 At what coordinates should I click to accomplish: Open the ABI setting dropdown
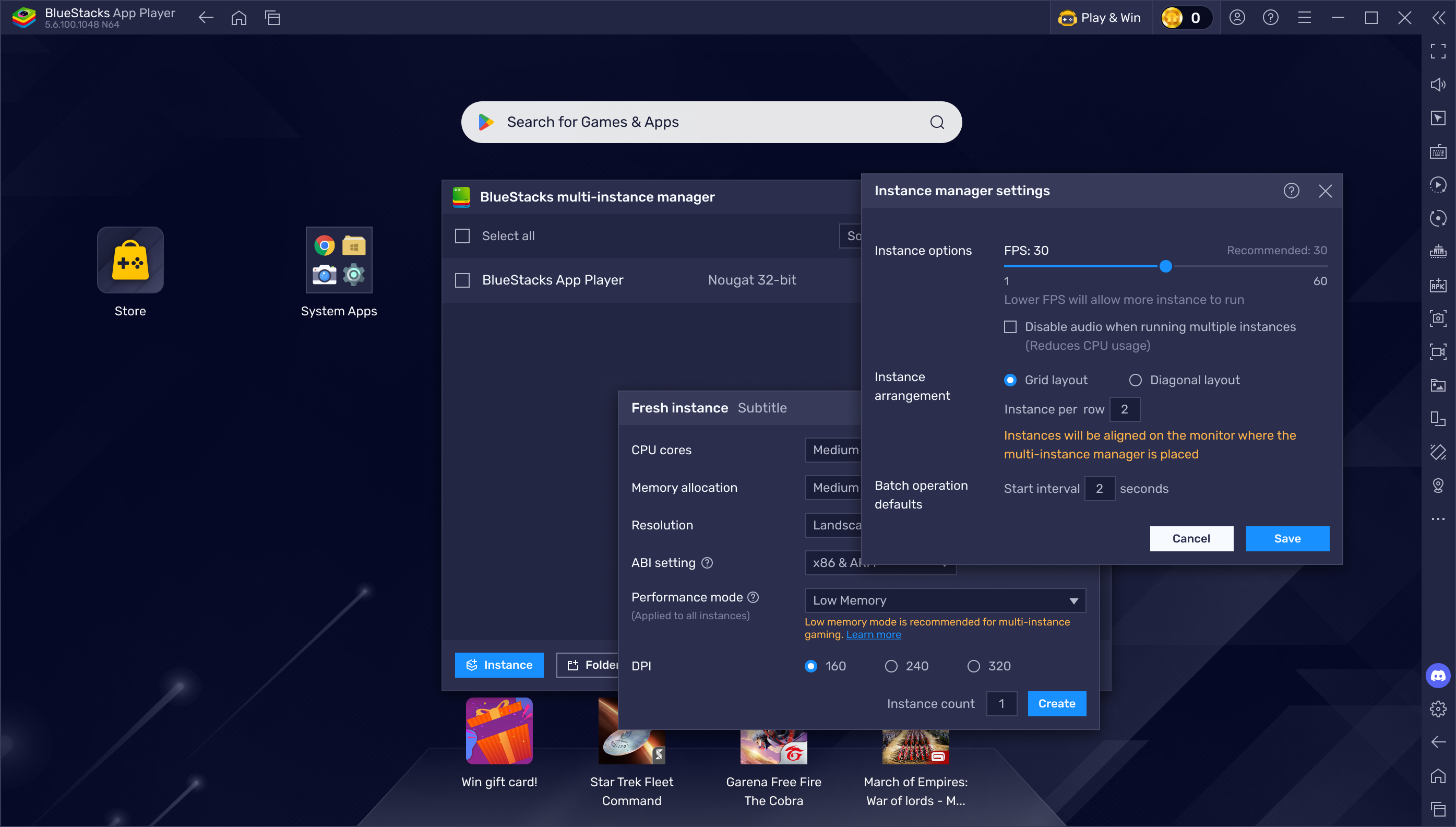click(880, 563)
